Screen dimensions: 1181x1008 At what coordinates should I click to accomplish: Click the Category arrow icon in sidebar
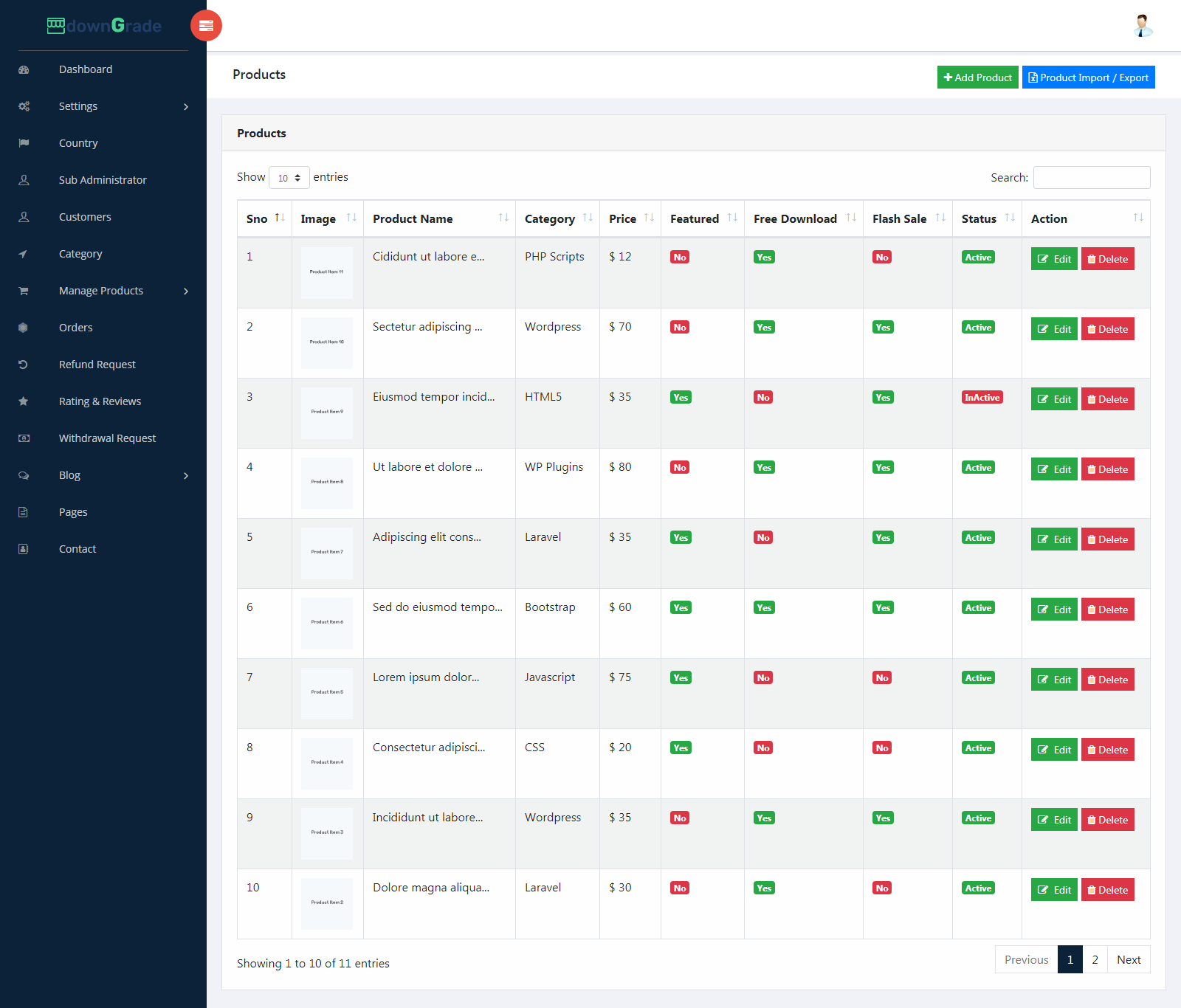[24, 254]
